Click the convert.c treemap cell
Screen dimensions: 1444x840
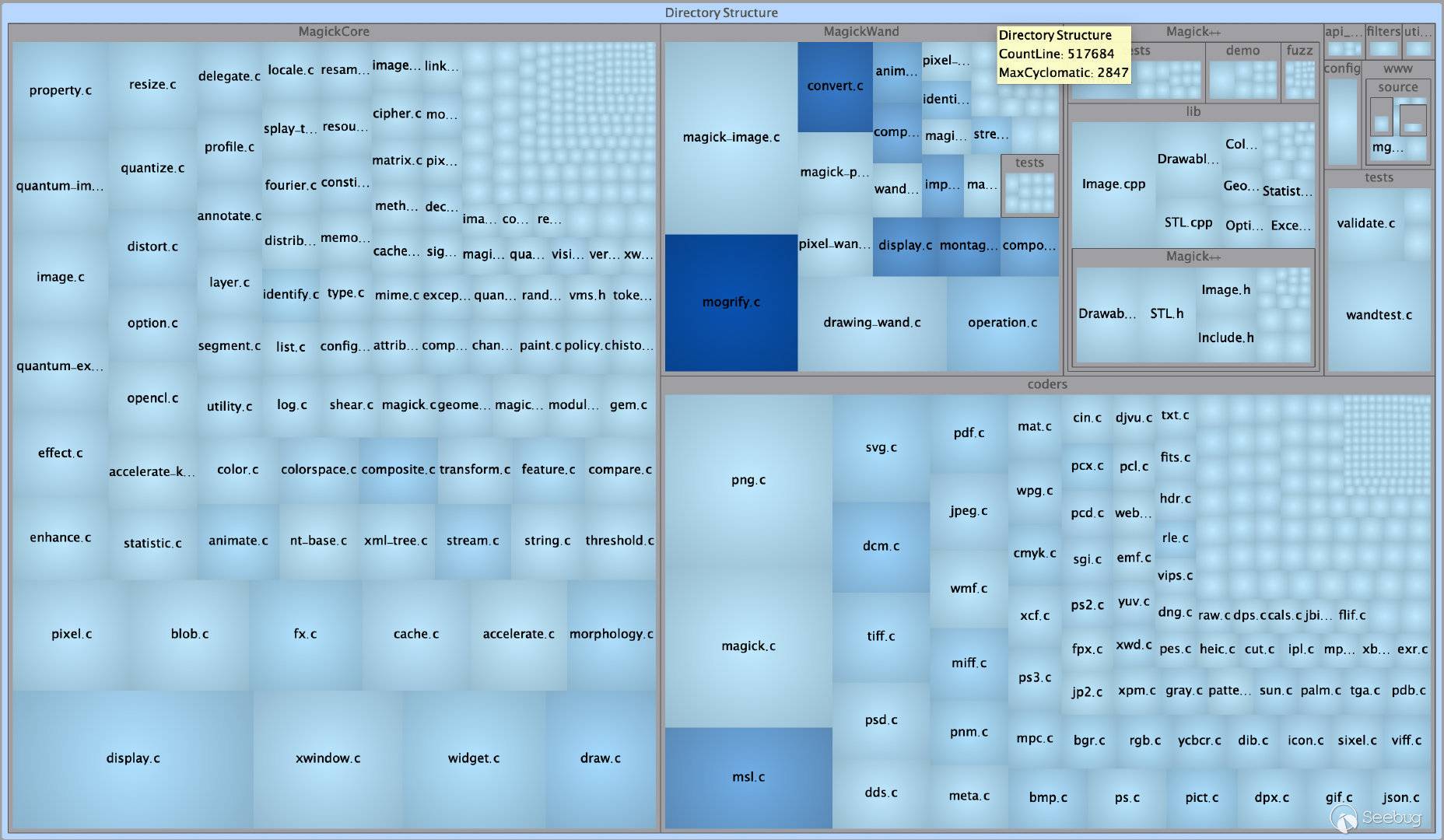[x=835, y=86]
